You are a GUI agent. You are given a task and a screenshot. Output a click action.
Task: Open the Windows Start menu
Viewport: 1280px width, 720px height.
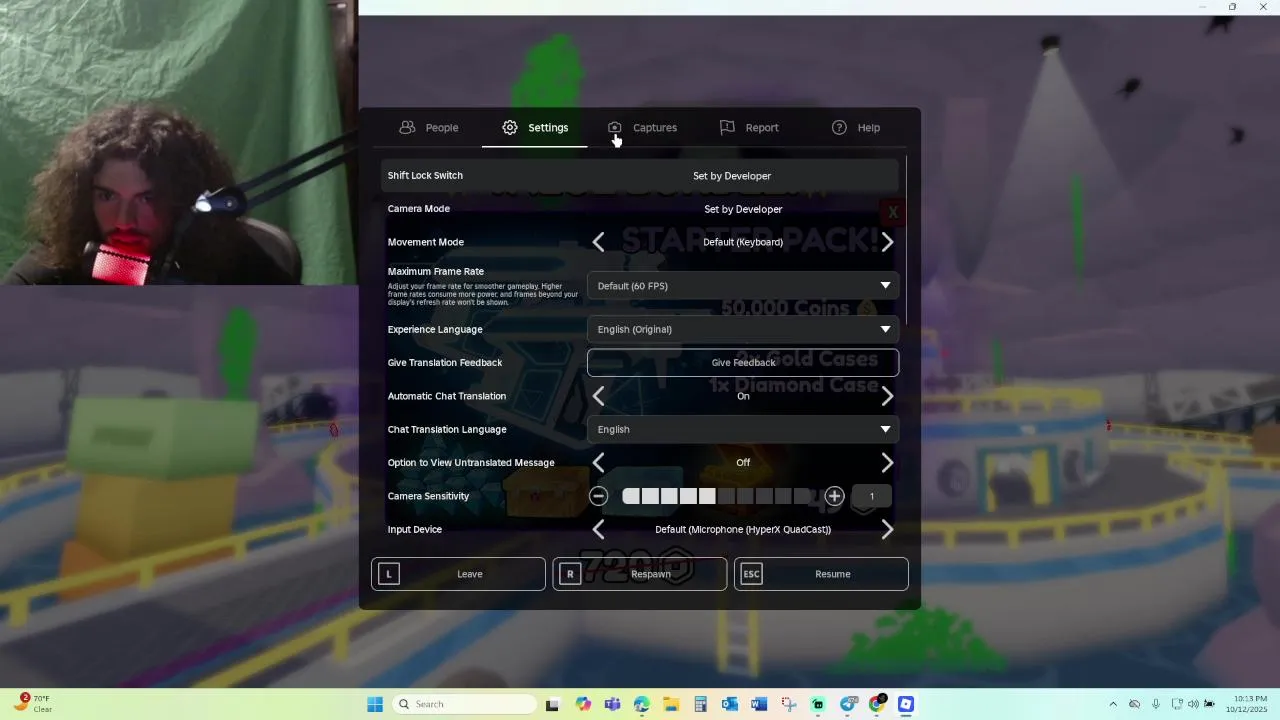pos(375,704)
